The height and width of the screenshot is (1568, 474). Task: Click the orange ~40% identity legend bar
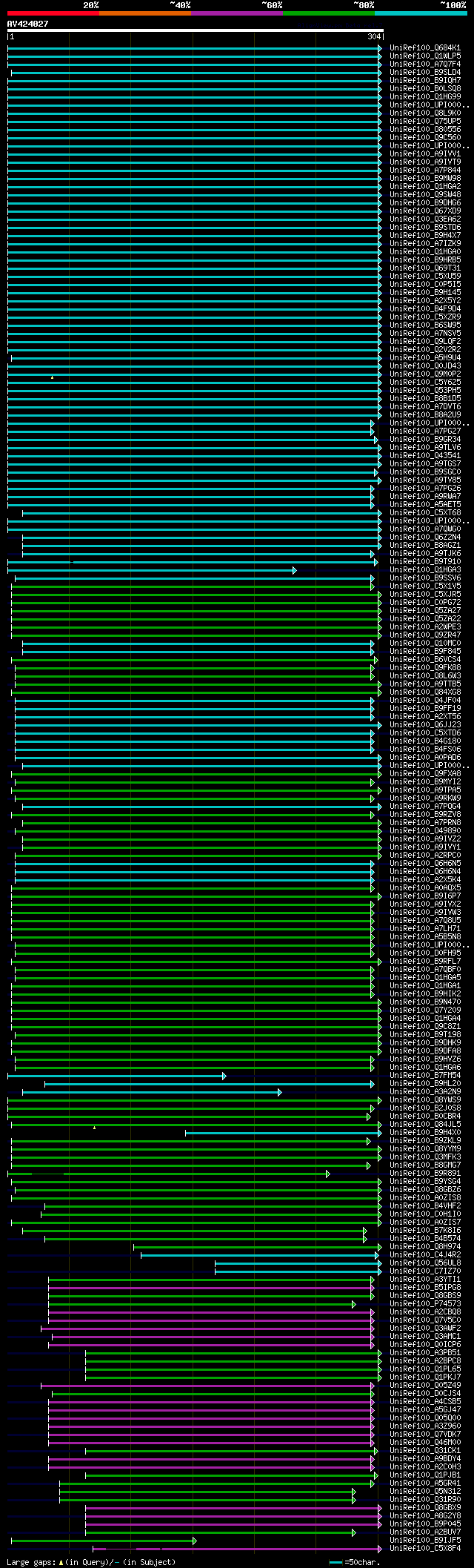pyautogui.click(x=145, y=13)
